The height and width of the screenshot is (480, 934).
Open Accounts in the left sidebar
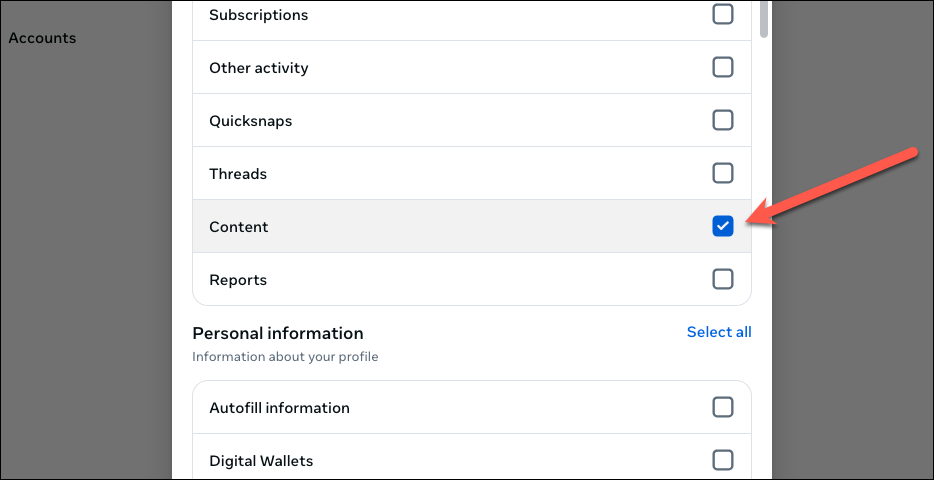42,38
